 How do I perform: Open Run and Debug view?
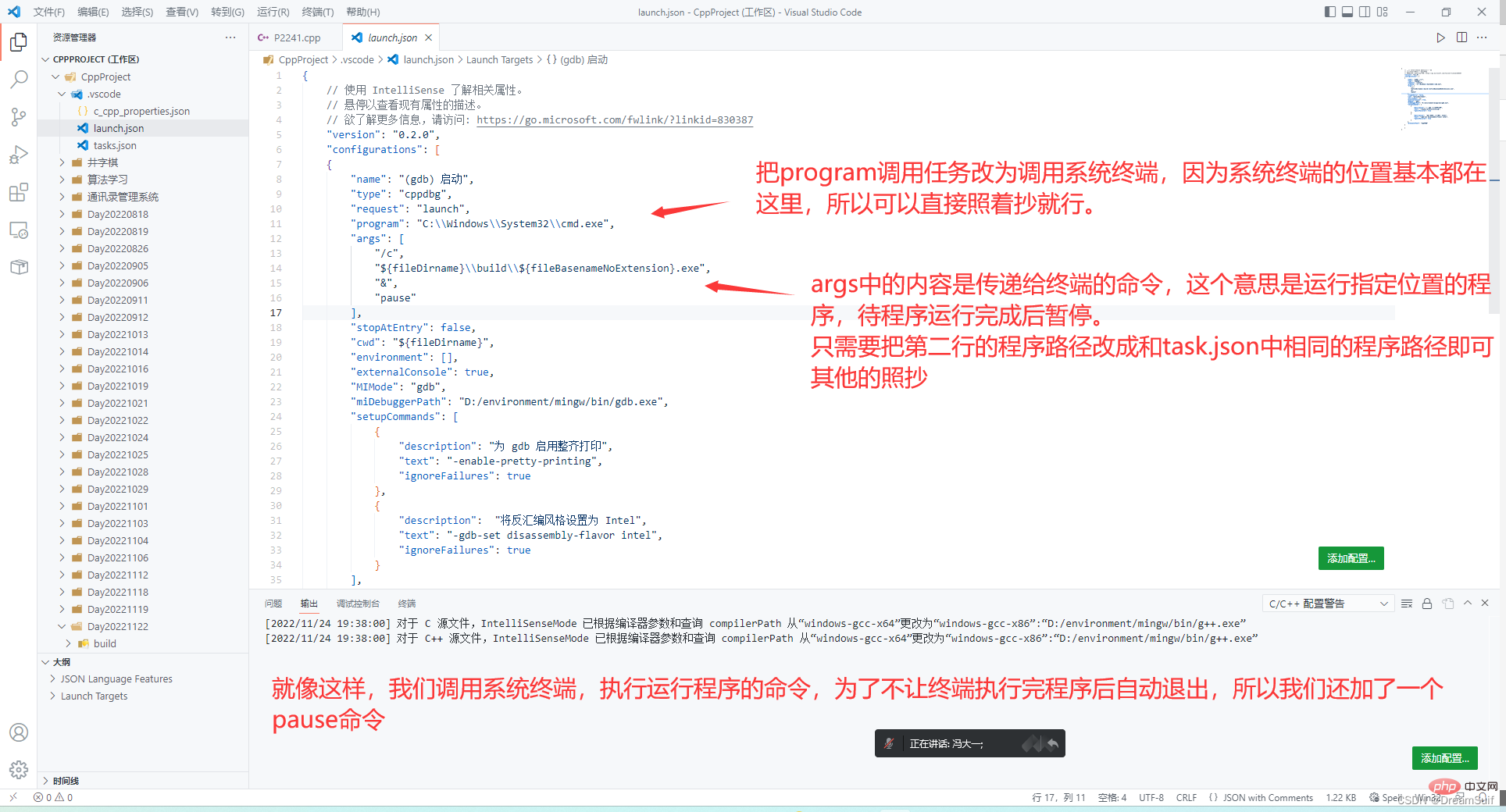tap(19, 155)
